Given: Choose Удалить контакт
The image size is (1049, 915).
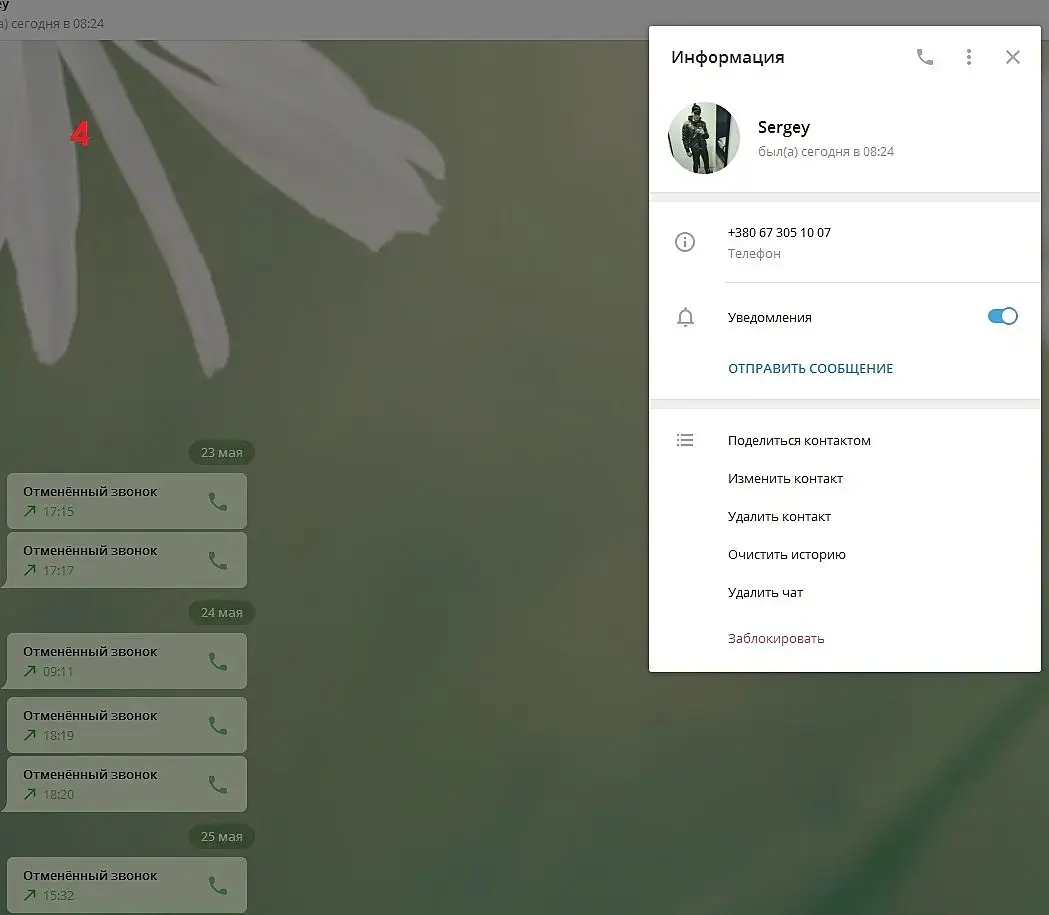Looking at the screenshot, I should 779,517.
